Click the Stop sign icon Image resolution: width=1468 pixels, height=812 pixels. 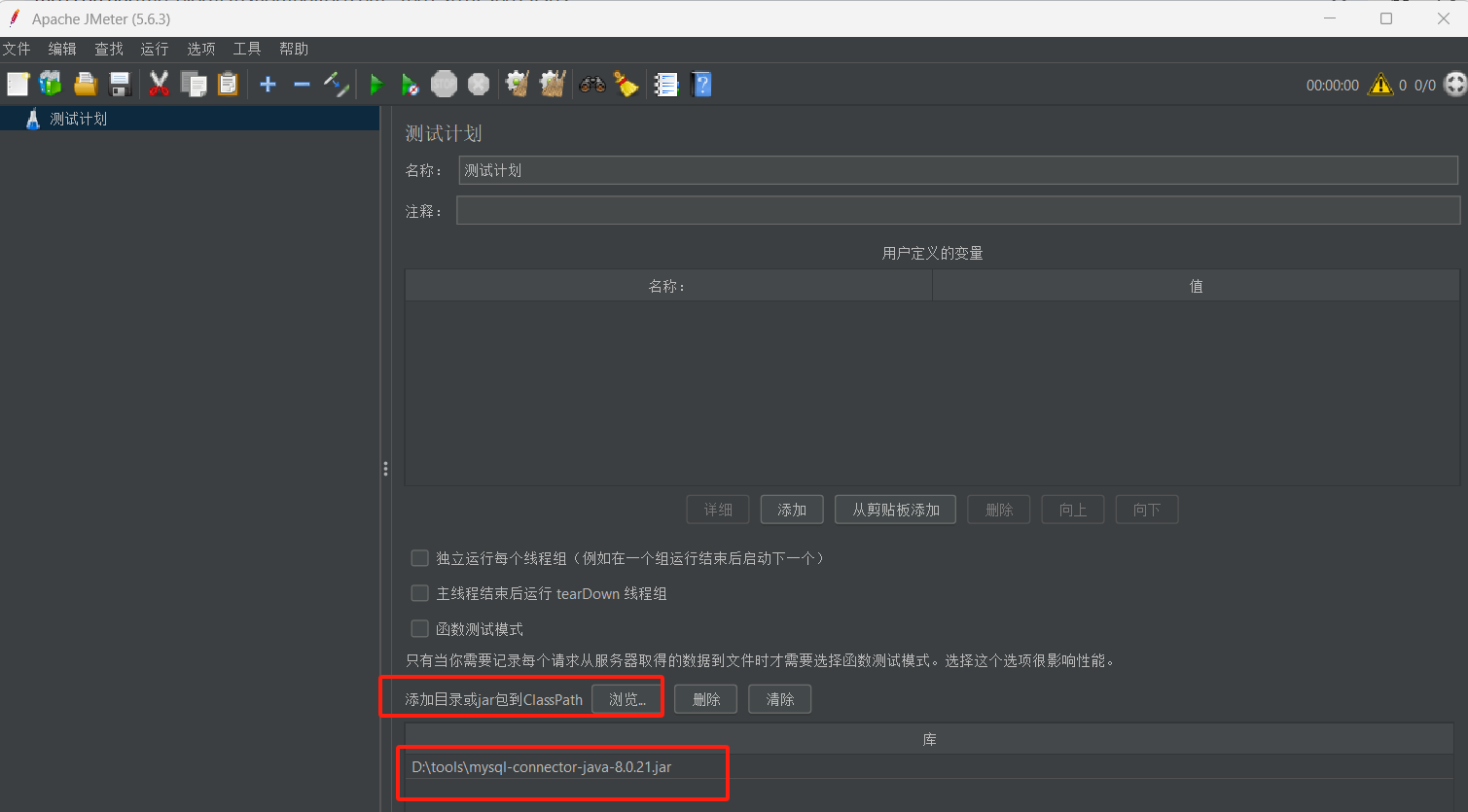445,85
